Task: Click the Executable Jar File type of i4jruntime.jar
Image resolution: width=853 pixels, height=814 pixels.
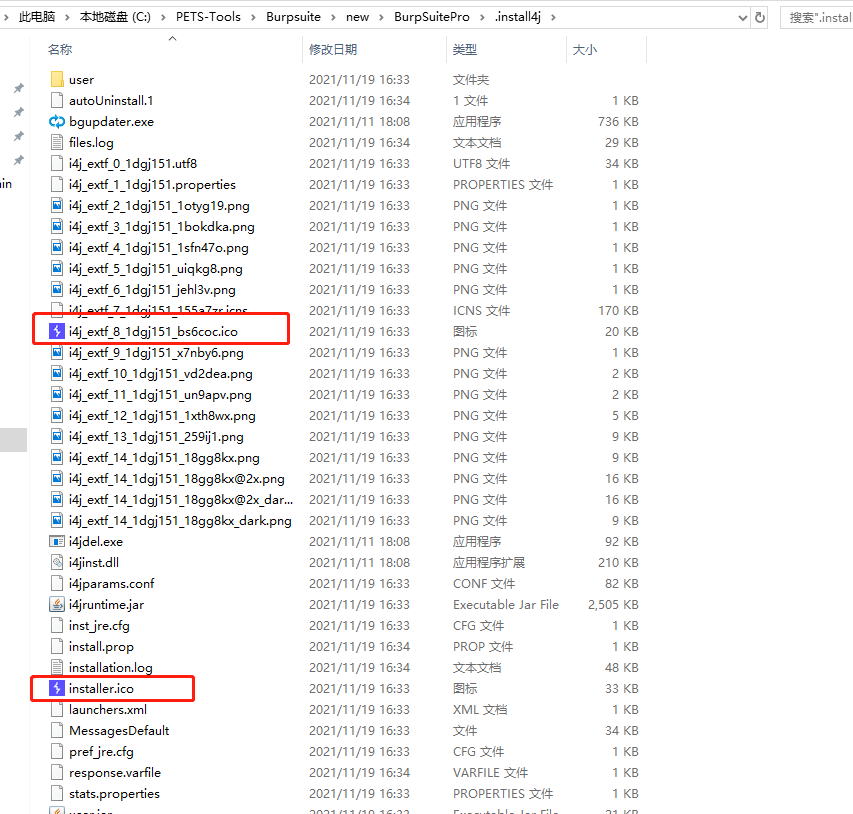Action: pyautogui.click(x=506, y=605)
